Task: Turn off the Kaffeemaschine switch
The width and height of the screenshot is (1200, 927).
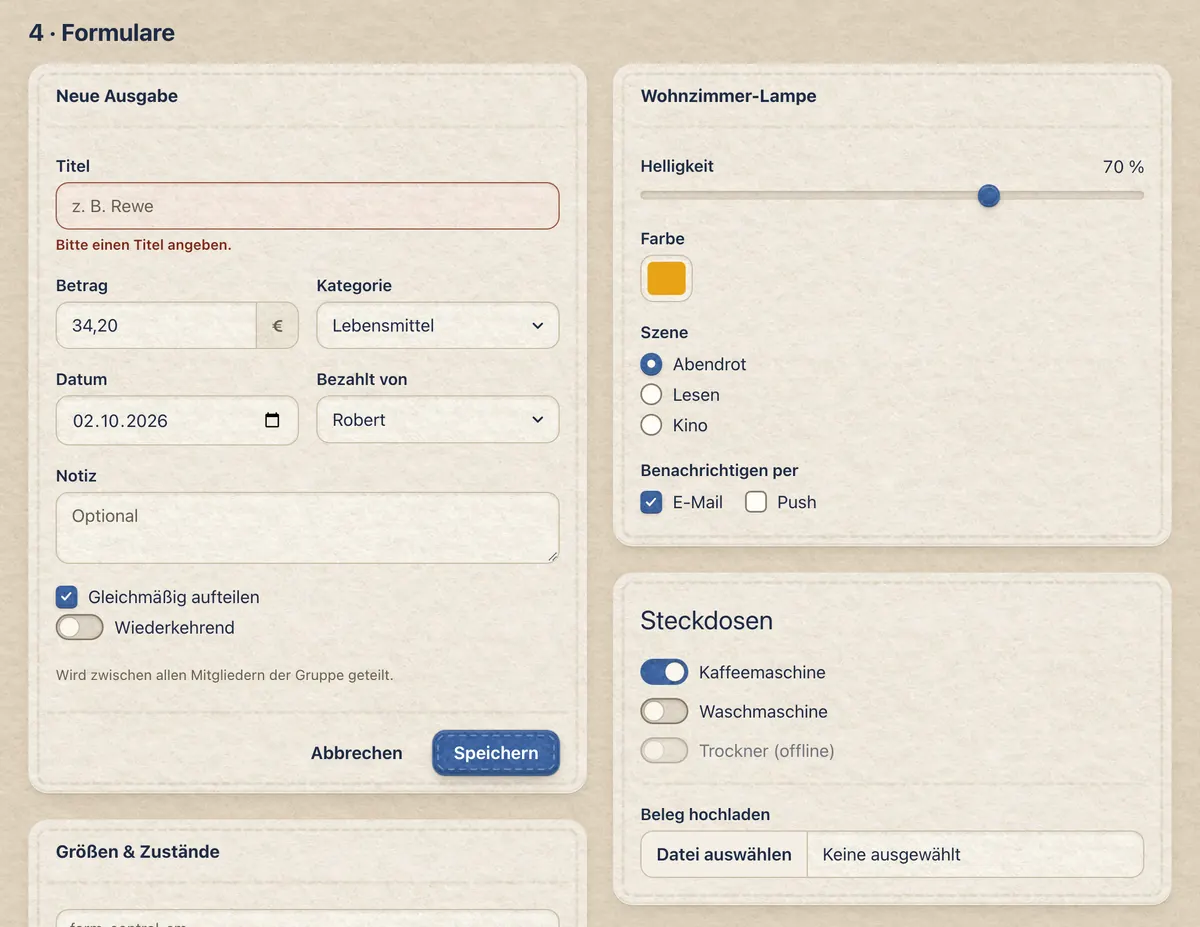Action: (664, 672)
